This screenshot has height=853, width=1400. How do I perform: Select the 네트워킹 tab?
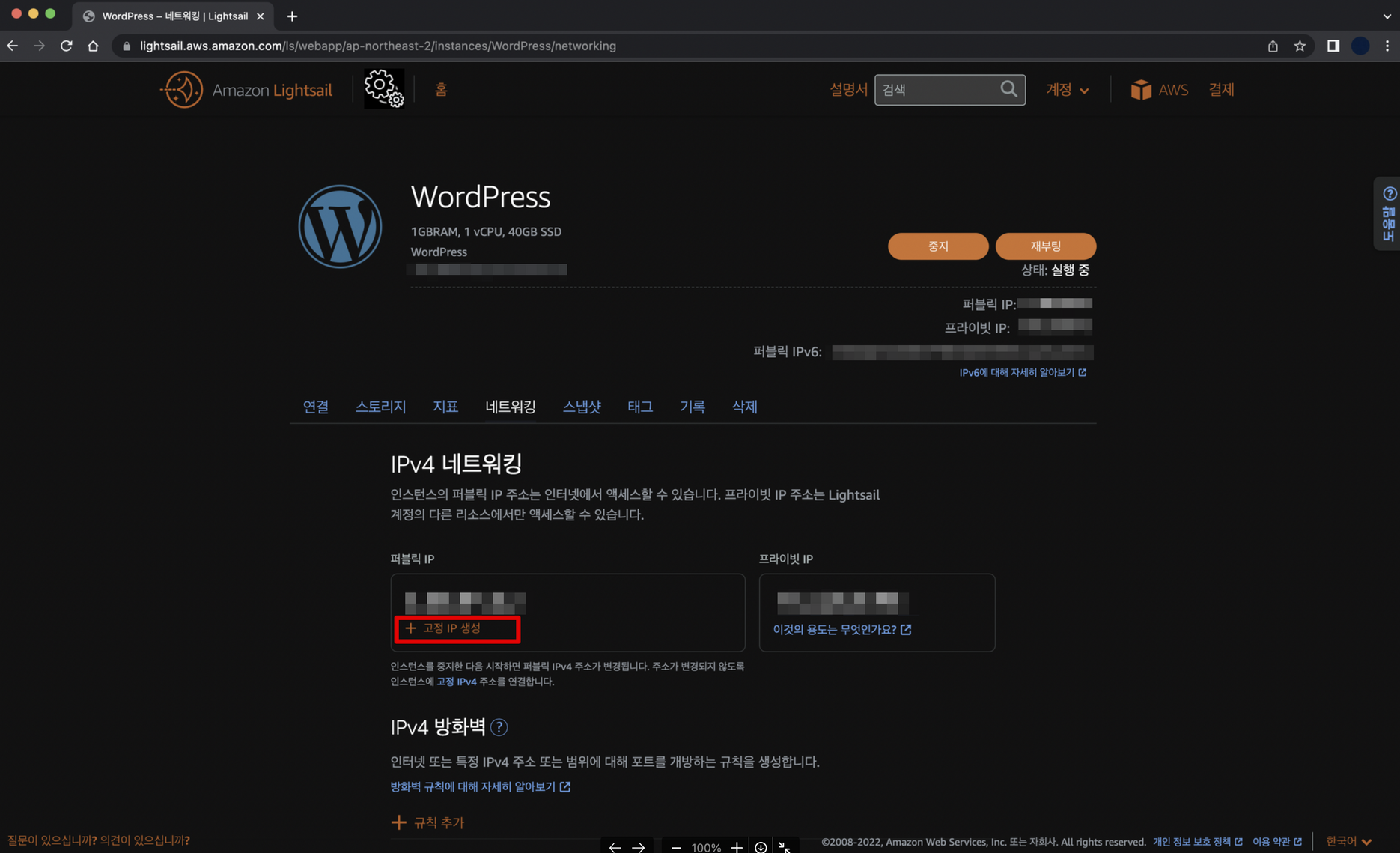[x=511, y=407]
